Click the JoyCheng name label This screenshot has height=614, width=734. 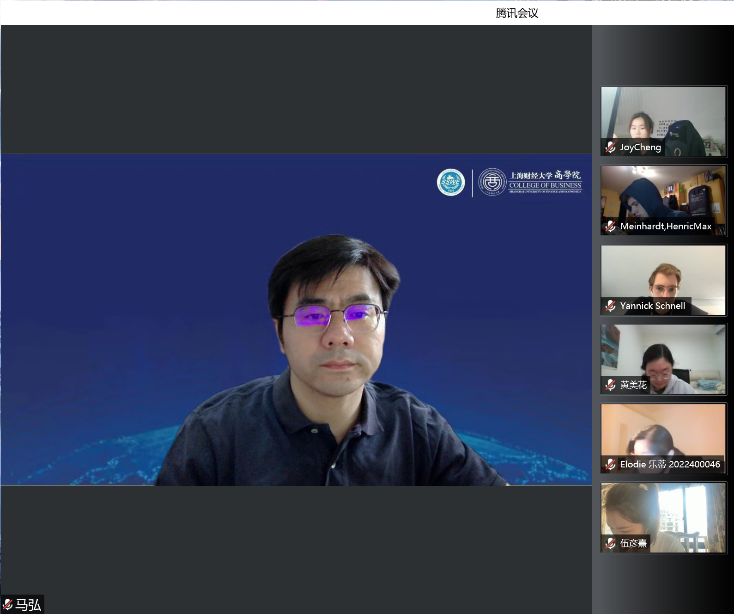[640, 148]
